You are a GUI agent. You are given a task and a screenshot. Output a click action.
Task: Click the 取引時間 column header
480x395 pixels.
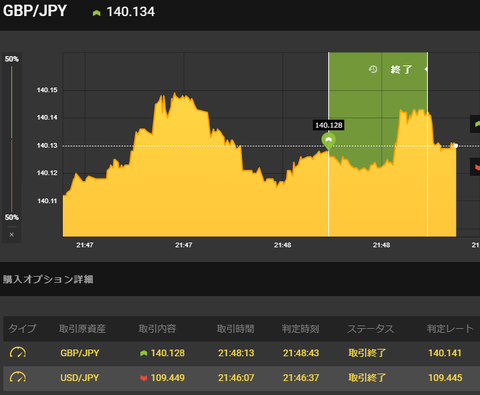click(x=236, y=329)
